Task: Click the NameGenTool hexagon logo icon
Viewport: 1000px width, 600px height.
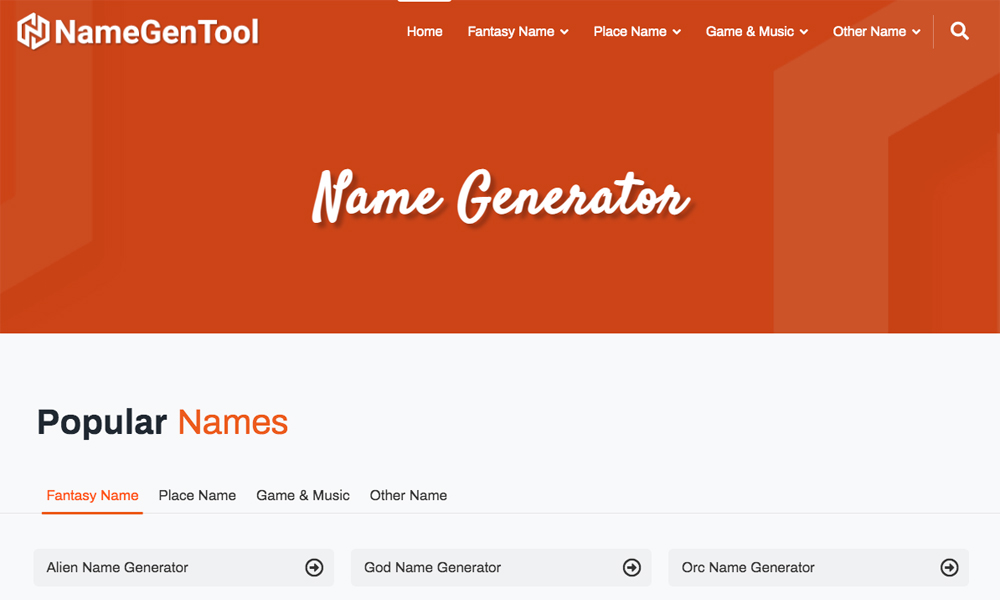Action: pyautogui.click(x=34, y=31)
